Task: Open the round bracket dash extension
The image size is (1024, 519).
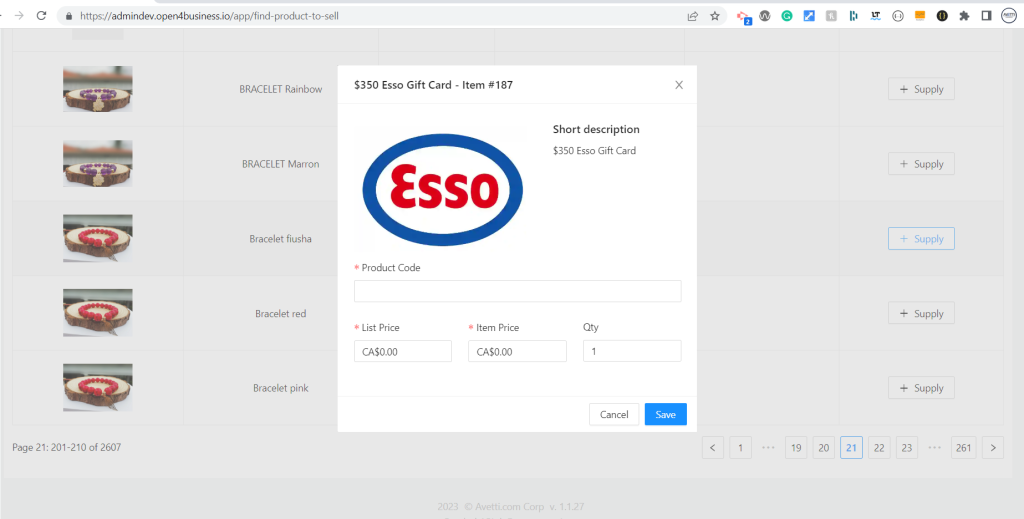Action: tap(898, 16)
